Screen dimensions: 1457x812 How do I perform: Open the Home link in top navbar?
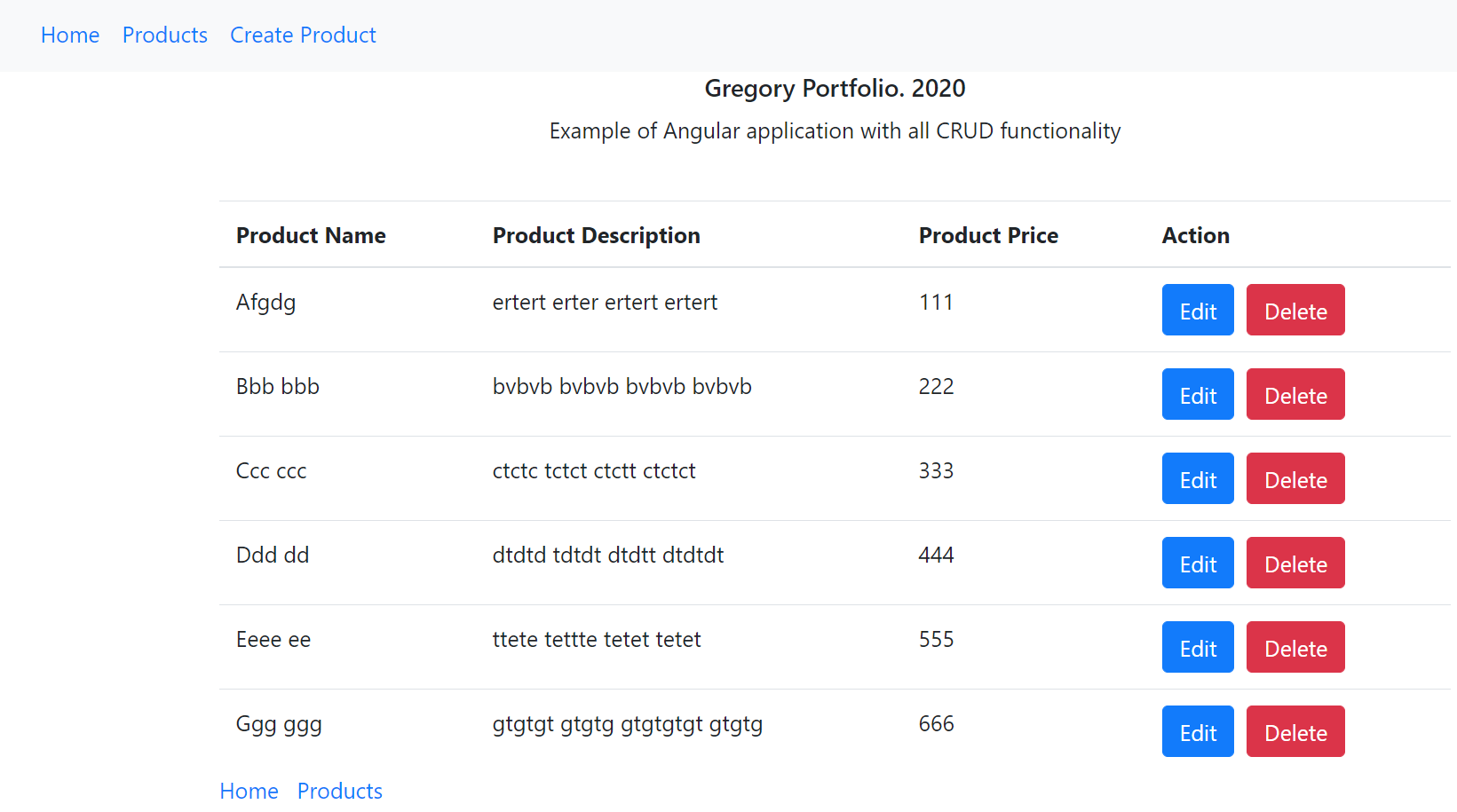70,35
